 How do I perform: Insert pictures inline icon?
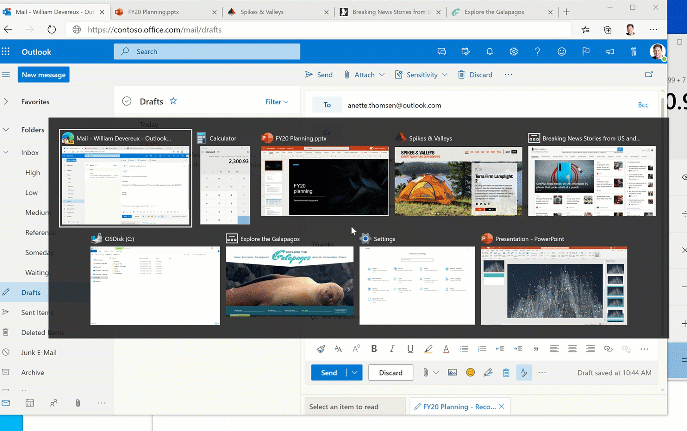pos(452,372)
